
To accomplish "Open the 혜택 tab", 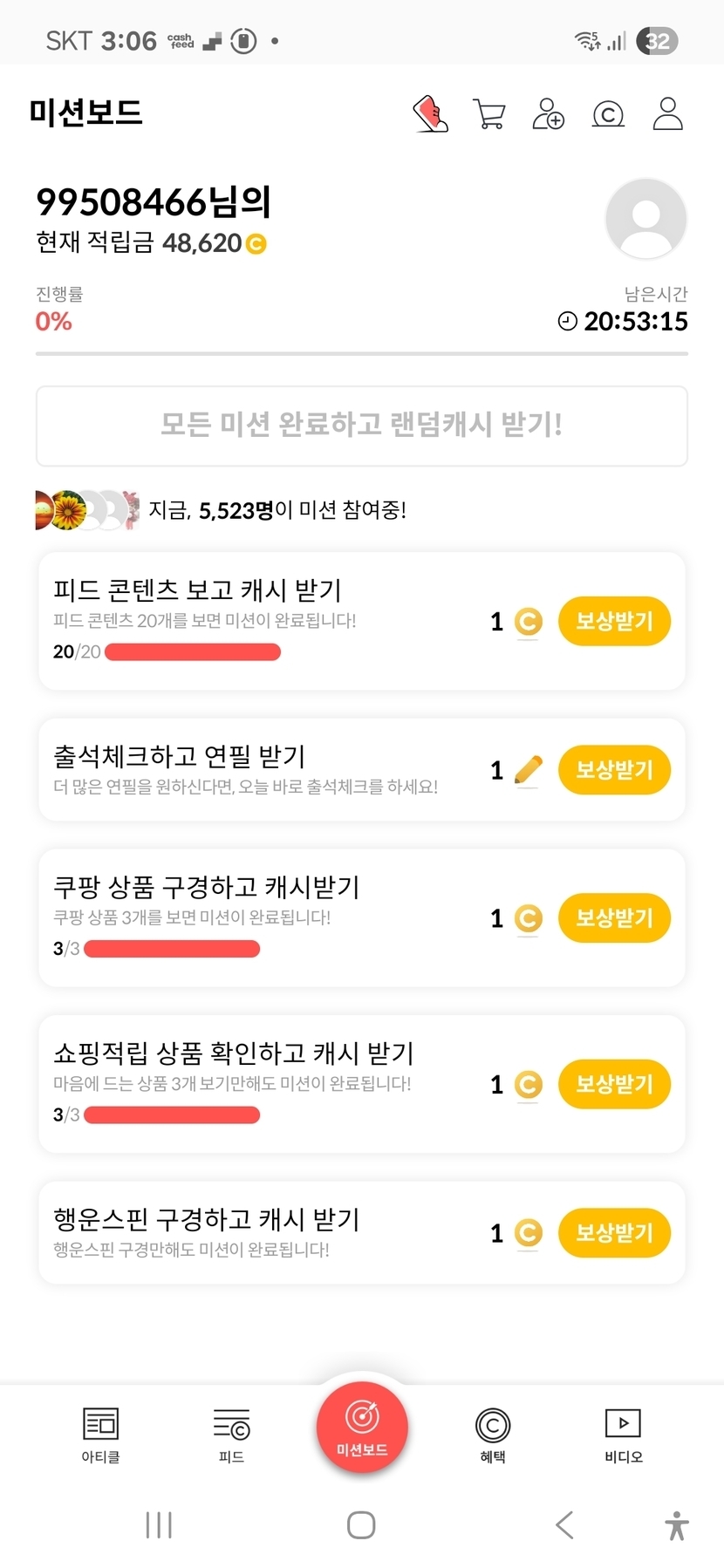I will tap(493, 1435).
